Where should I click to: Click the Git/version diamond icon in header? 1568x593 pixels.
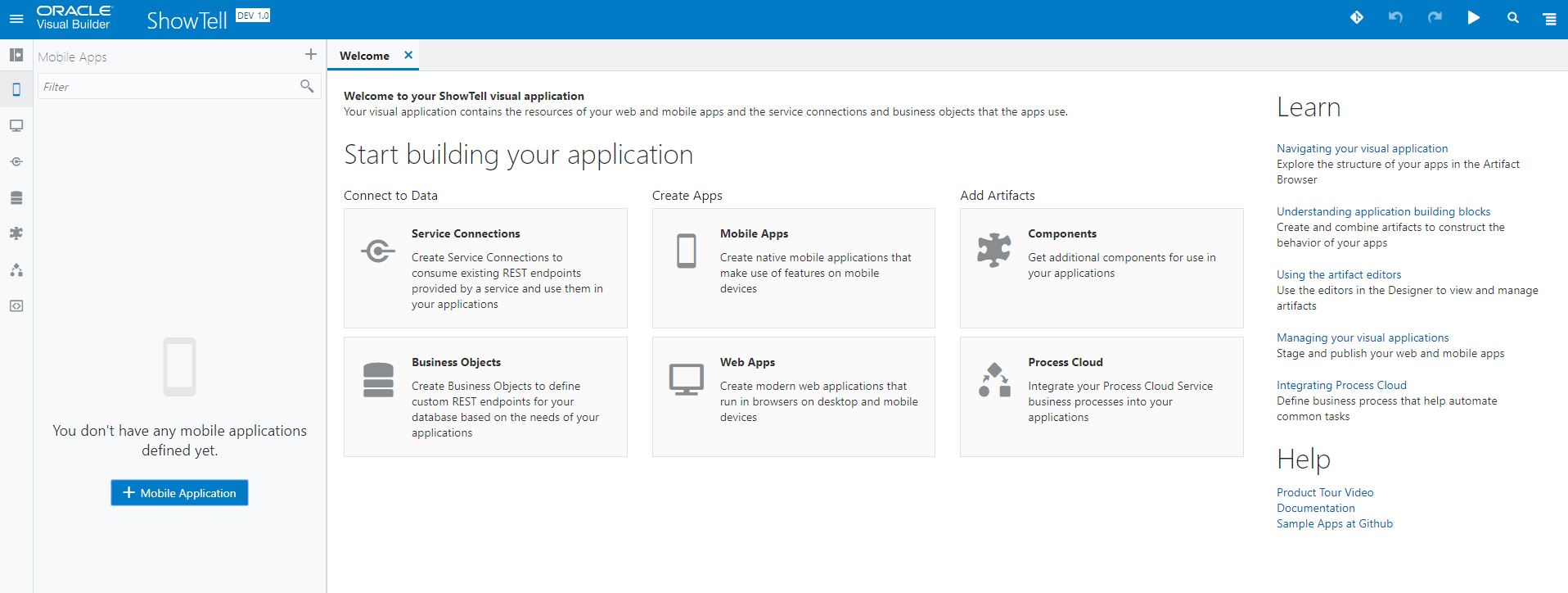[1357, 17]
